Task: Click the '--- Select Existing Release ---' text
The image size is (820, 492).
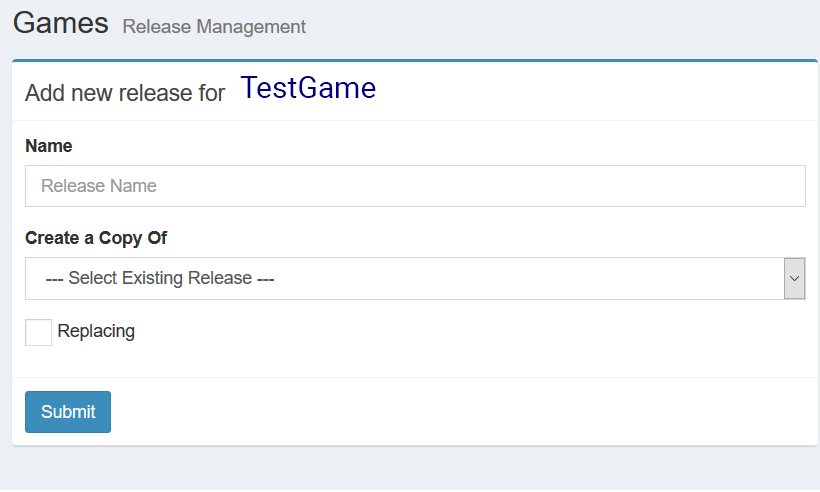Action: click(x=160, y=278)
